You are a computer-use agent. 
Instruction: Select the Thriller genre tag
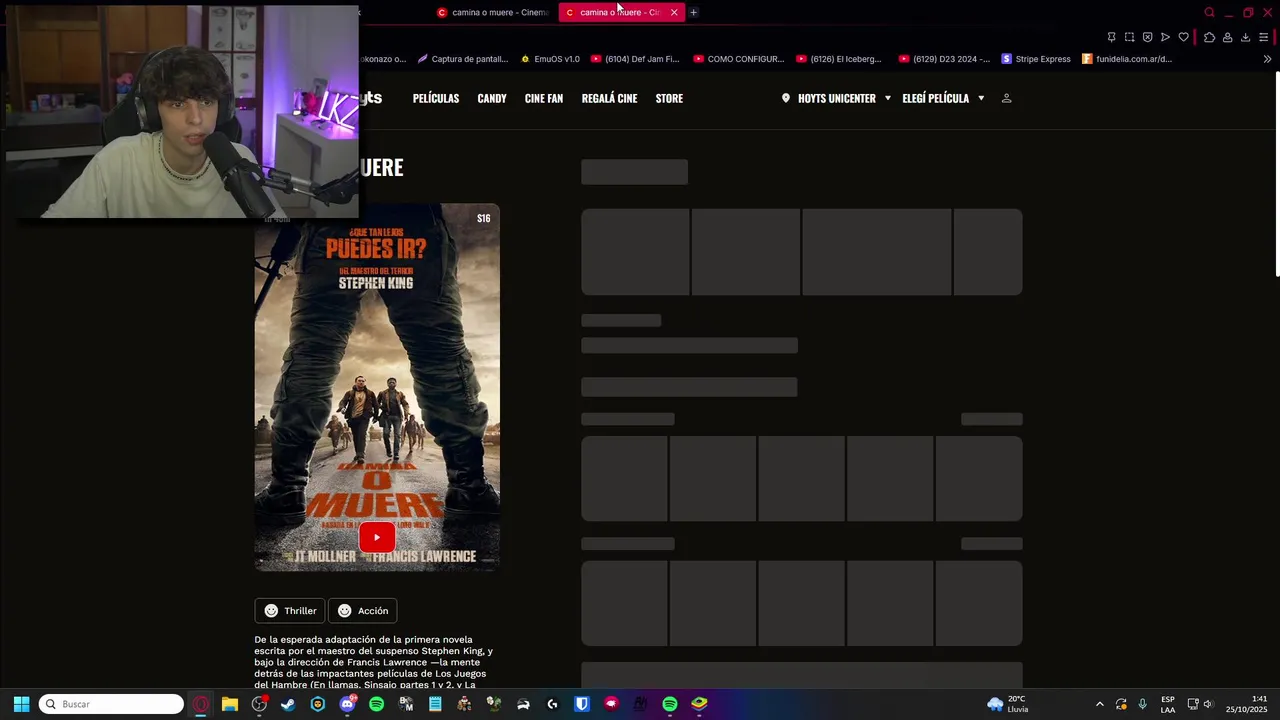[291, 611]
